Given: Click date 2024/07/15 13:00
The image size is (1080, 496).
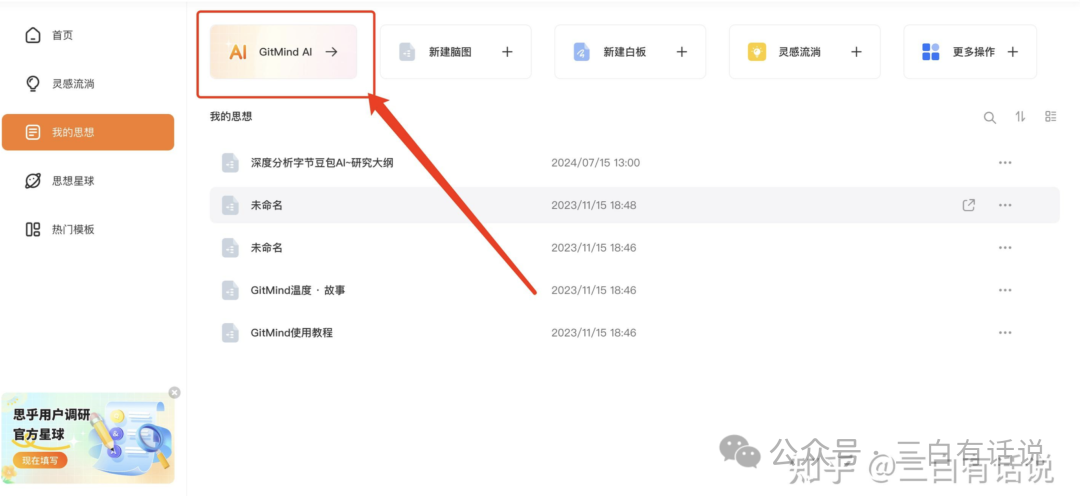Looking at the screenshot, I should pos(595,163).
